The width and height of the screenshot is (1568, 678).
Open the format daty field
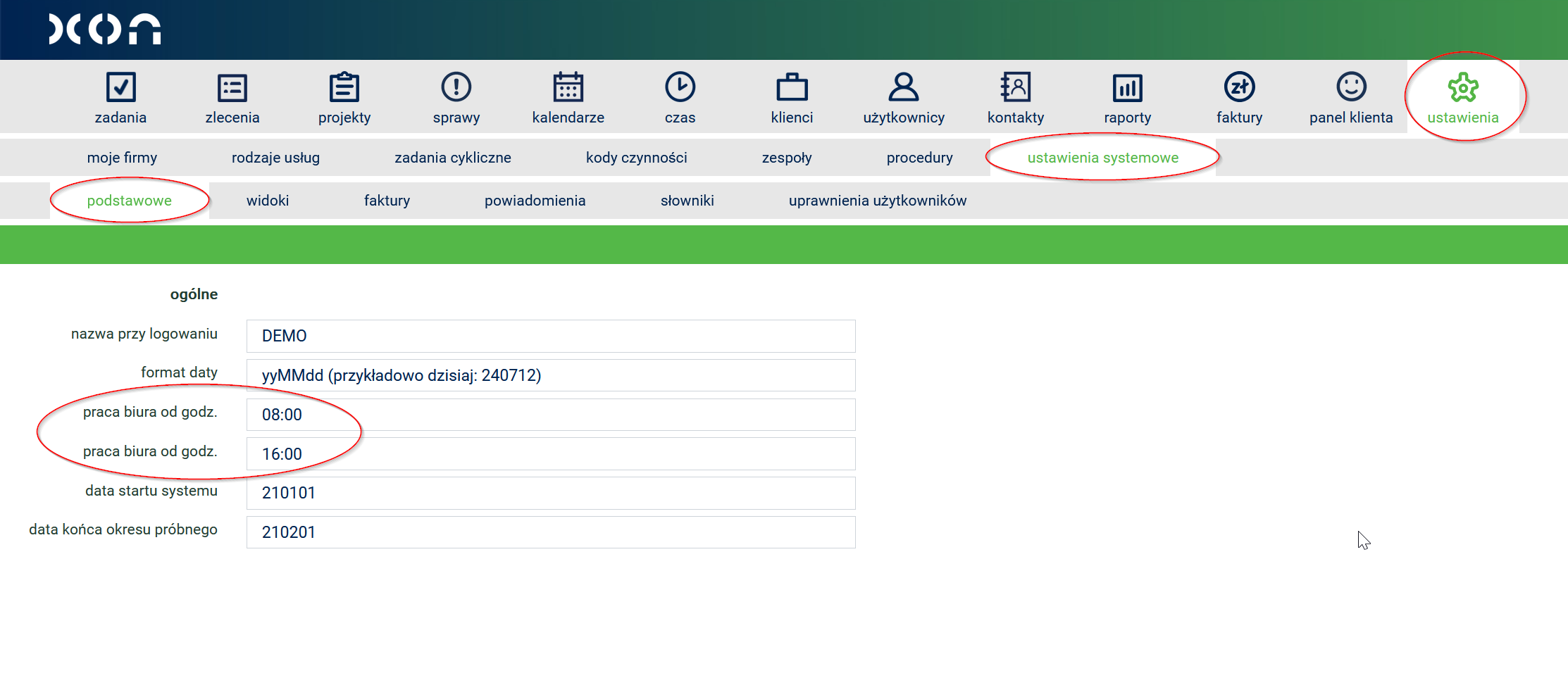click(551, 375)
